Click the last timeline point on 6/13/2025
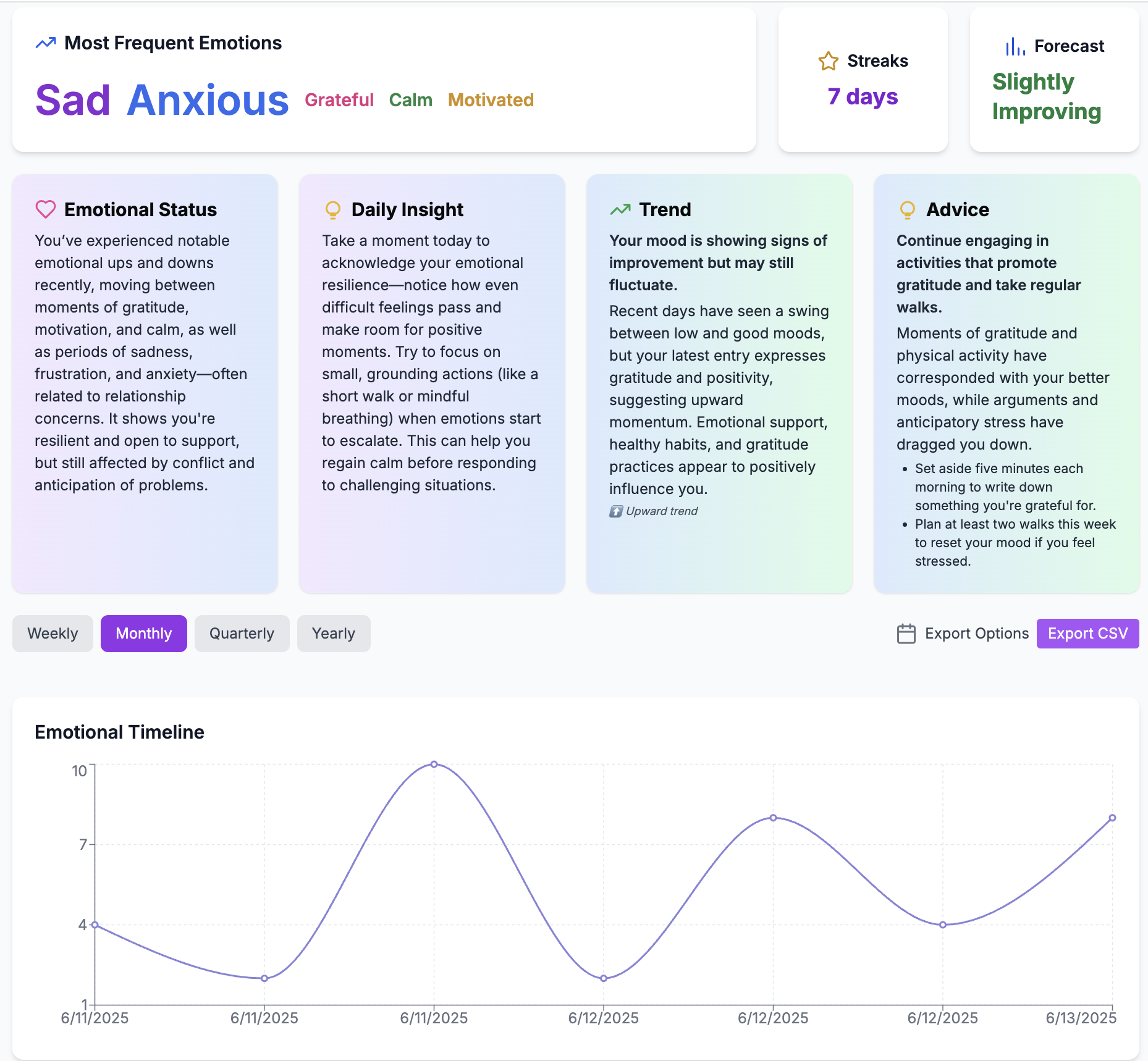The width and height of the screenshot is (1148, 1061). pyautogui.click(x=1112, y=818)
